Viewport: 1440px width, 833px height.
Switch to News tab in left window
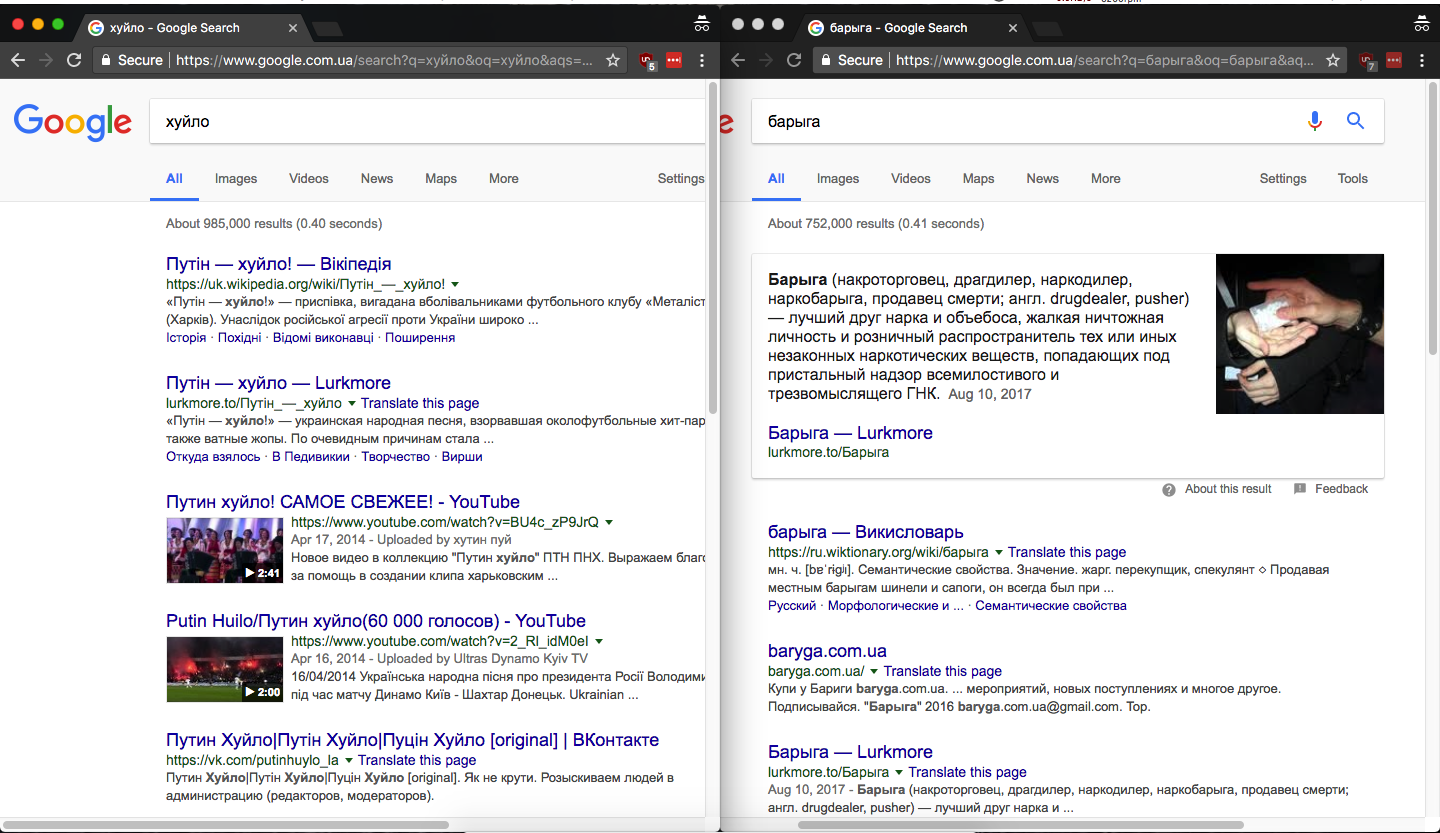pyautogui.click(x=377, y=179)
